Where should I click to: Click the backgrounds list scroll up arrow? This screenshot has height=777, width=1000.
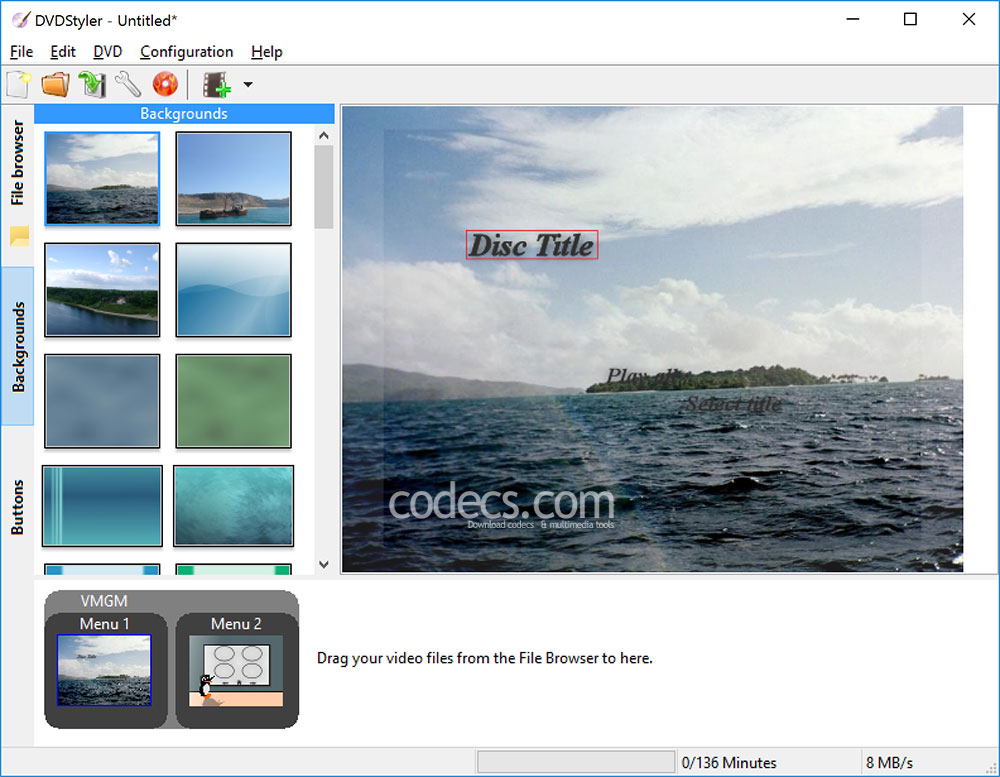[x=324, y=135]
